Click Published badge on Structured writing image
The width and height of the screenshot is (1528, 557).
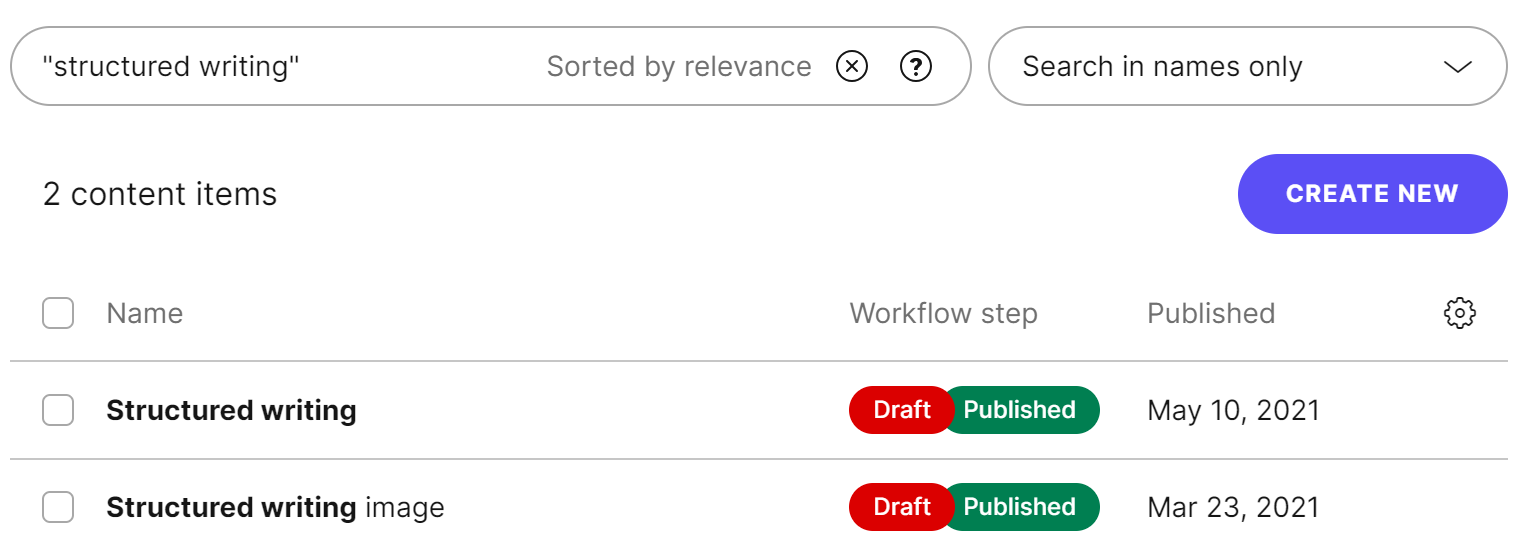click(1022, 507)
